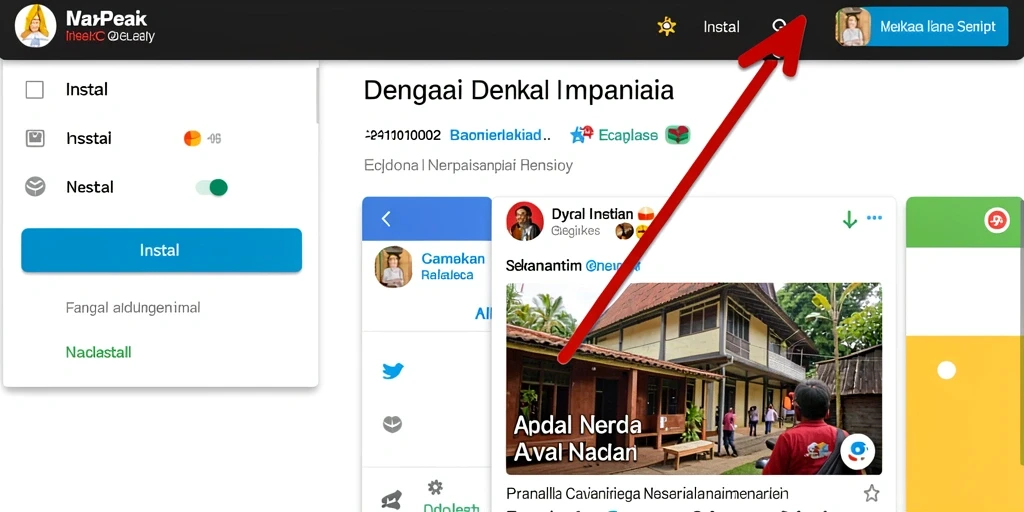Click the round badge on the photo
The height and width of the screenshot is (512, 1024).
857,452
